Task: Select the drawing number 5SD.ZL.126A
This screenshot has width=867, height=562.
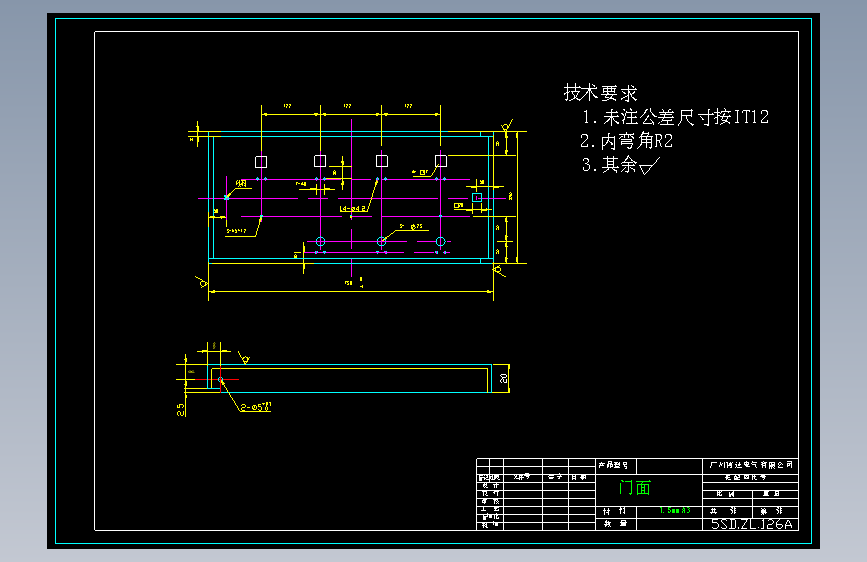Action: coord(751,524)
